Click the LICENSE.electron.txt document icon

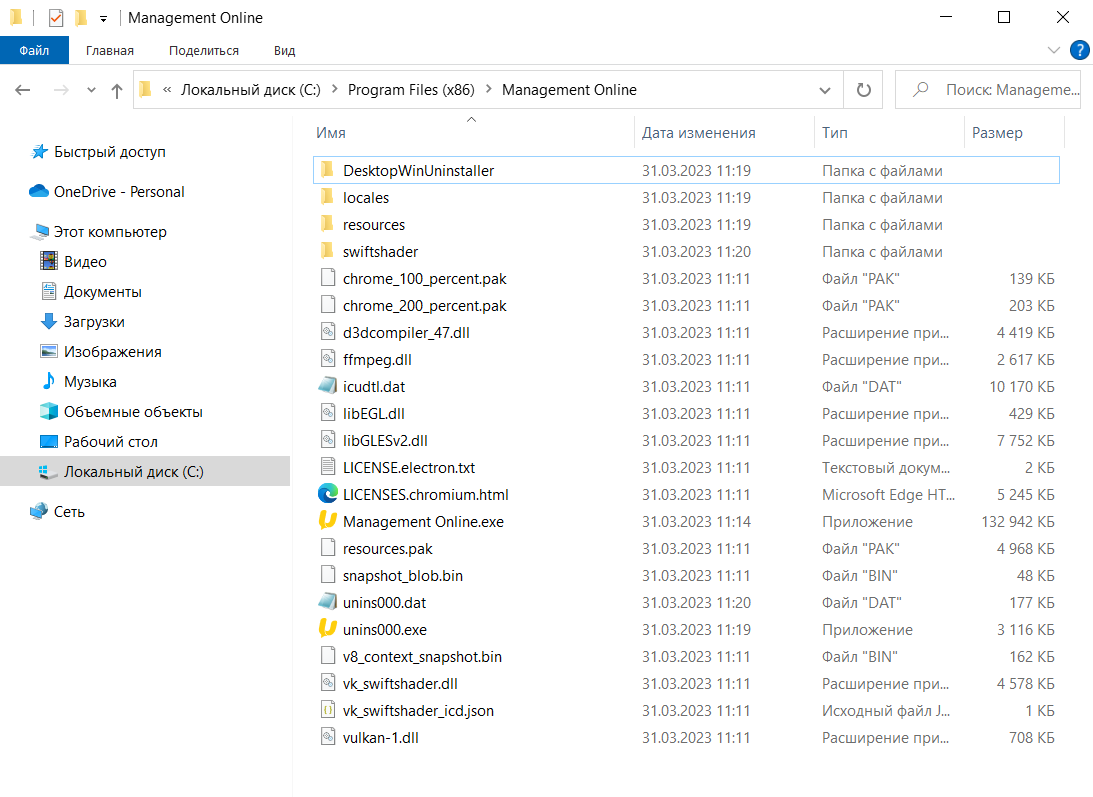[328, 467]
